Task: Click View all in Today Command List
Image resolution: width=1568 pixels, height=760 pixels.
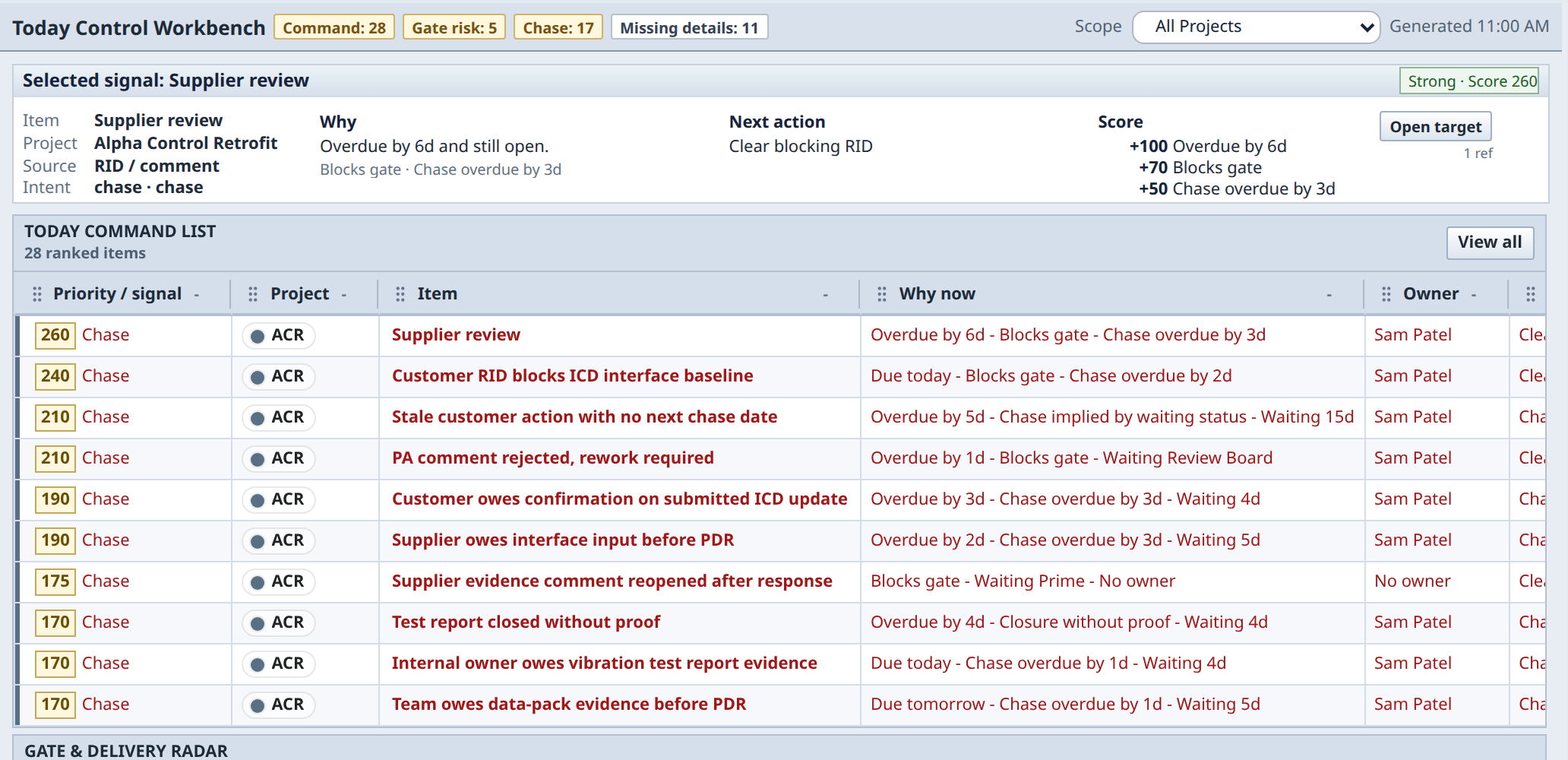Action: 1489,242
